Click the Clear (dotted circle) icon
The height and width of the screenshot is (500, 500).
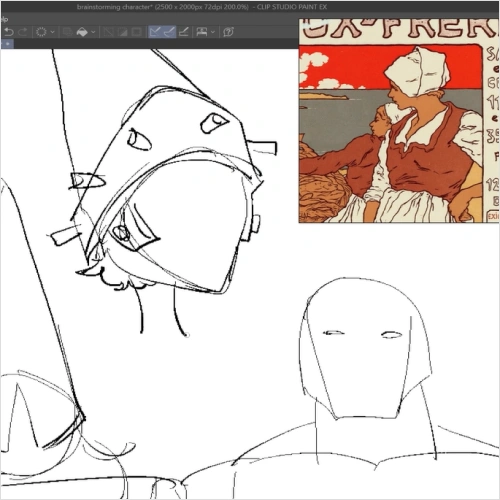coord(41,32)
